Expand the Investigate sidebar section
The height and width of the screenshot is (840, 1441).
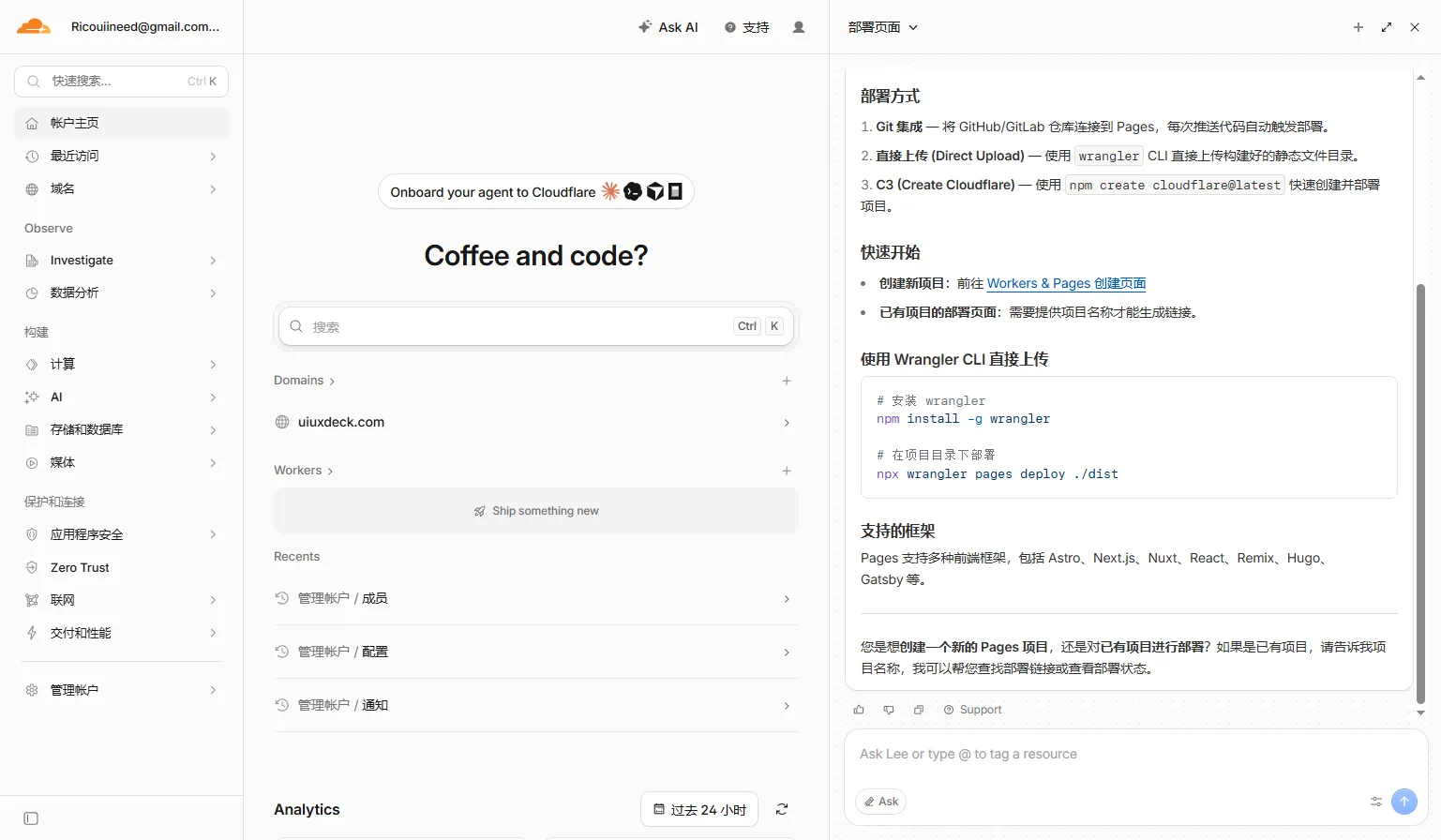(122, 260)
